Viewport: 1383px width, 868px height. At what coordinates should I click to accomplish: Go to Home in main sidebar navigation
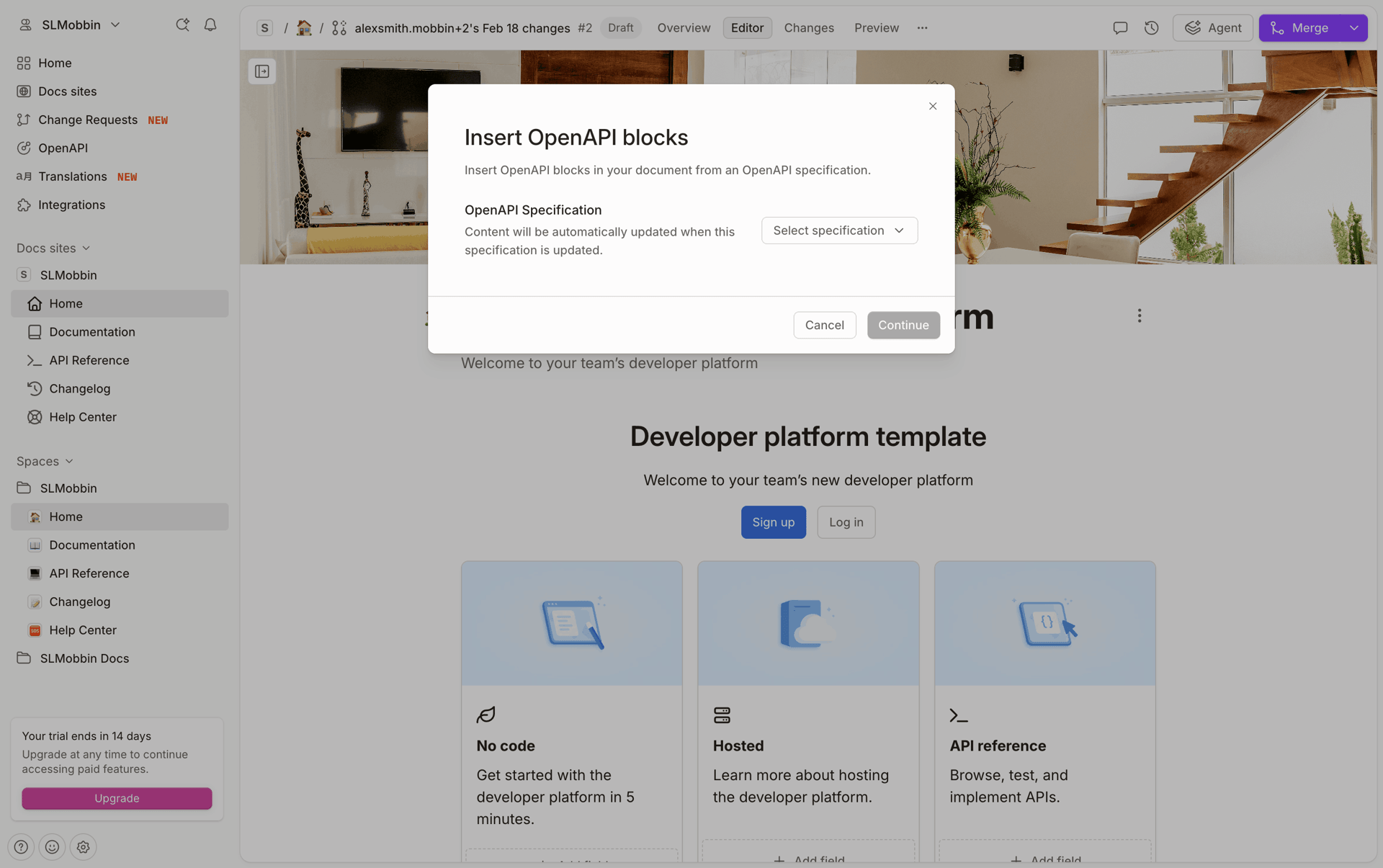pos(120,63)
